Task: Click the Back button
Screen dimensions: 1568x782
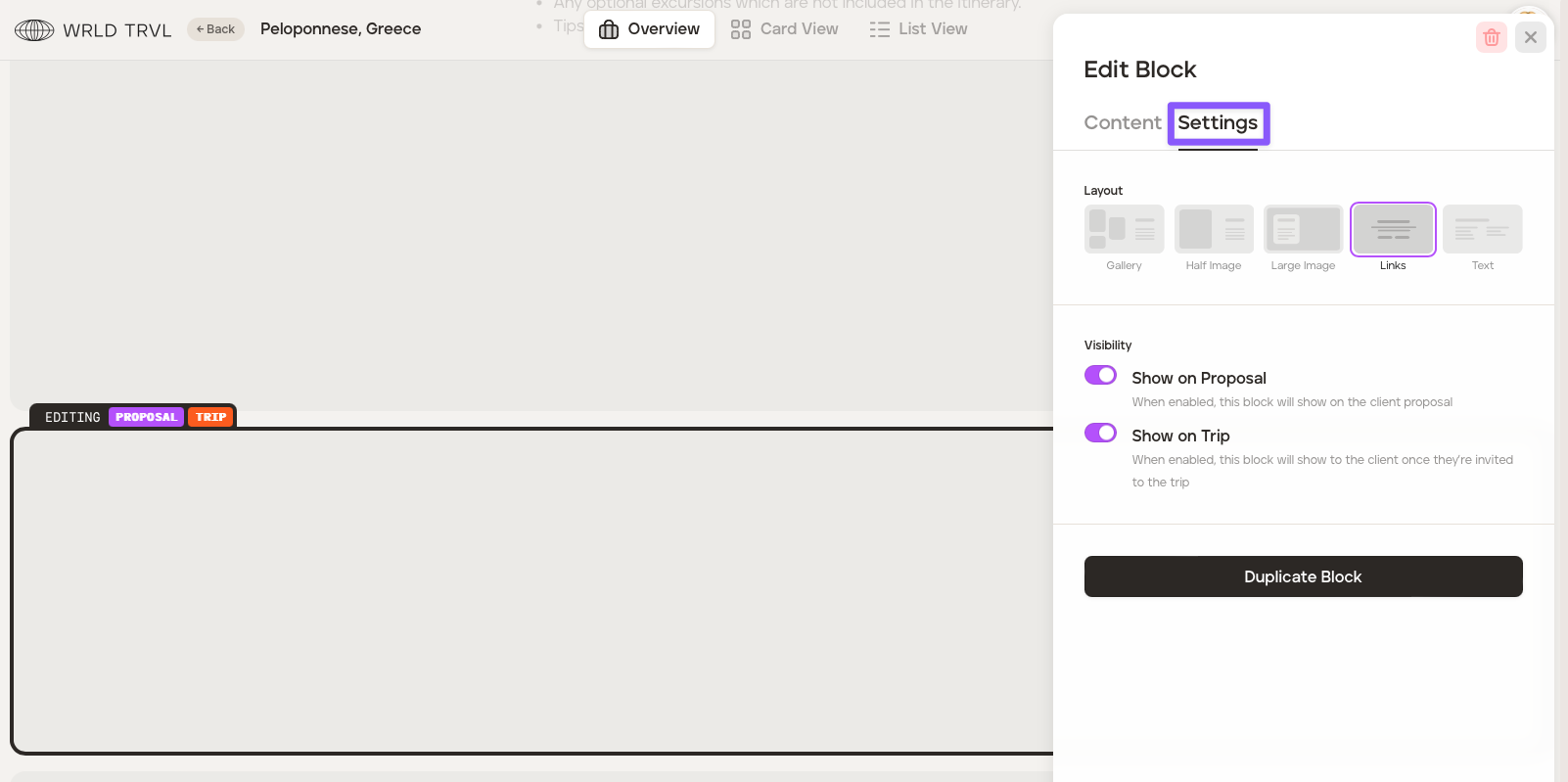Action: 215,29
